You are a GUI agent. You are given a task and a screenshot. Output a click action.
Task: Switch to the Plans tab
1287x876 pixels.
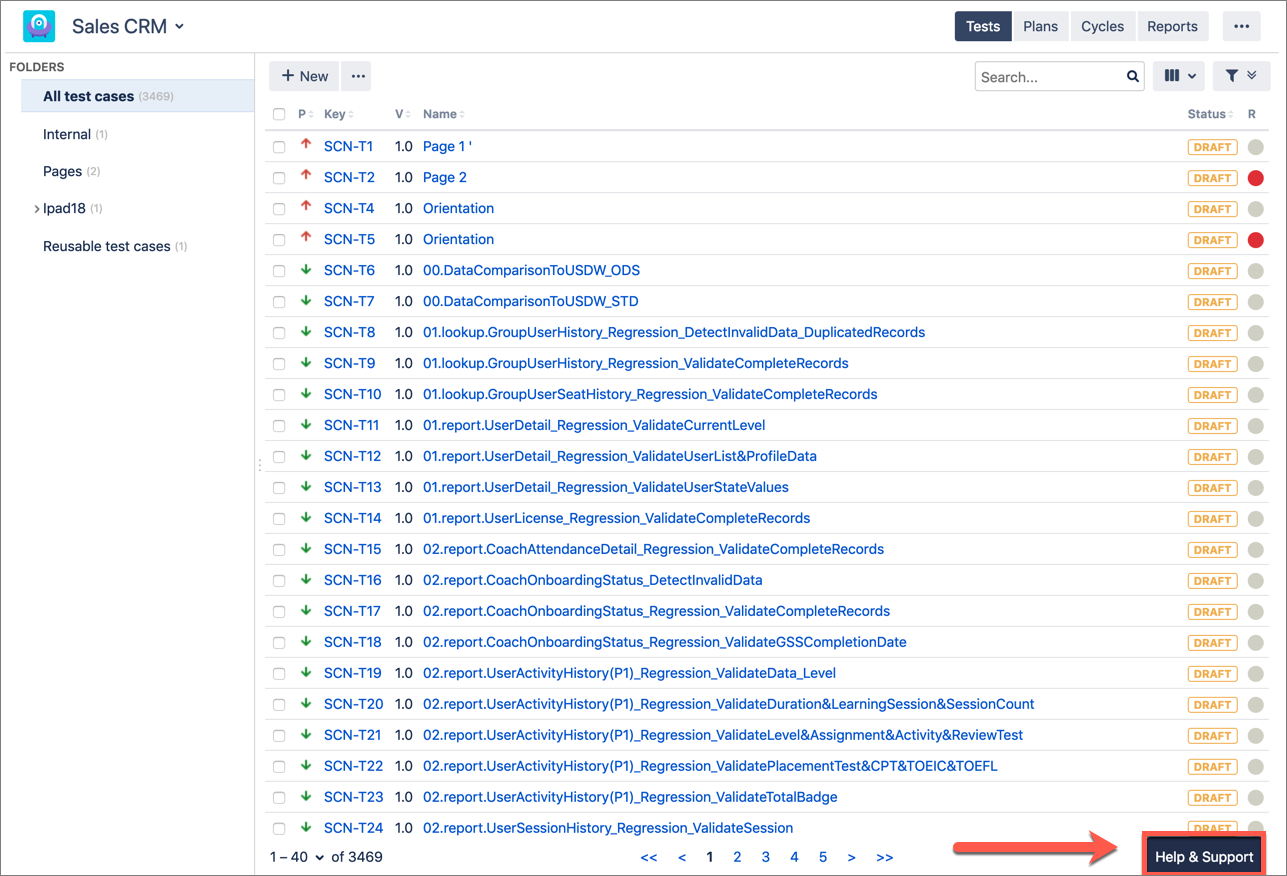click(x=1040, y=26)
